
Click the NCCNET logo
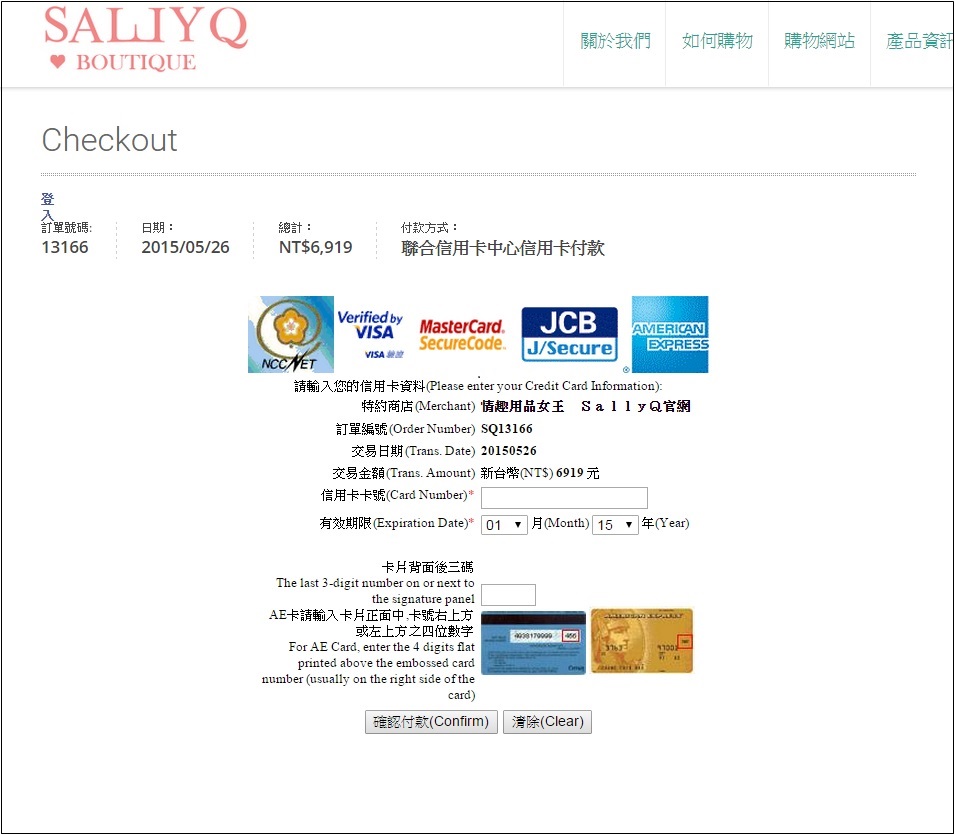[291, 334]
